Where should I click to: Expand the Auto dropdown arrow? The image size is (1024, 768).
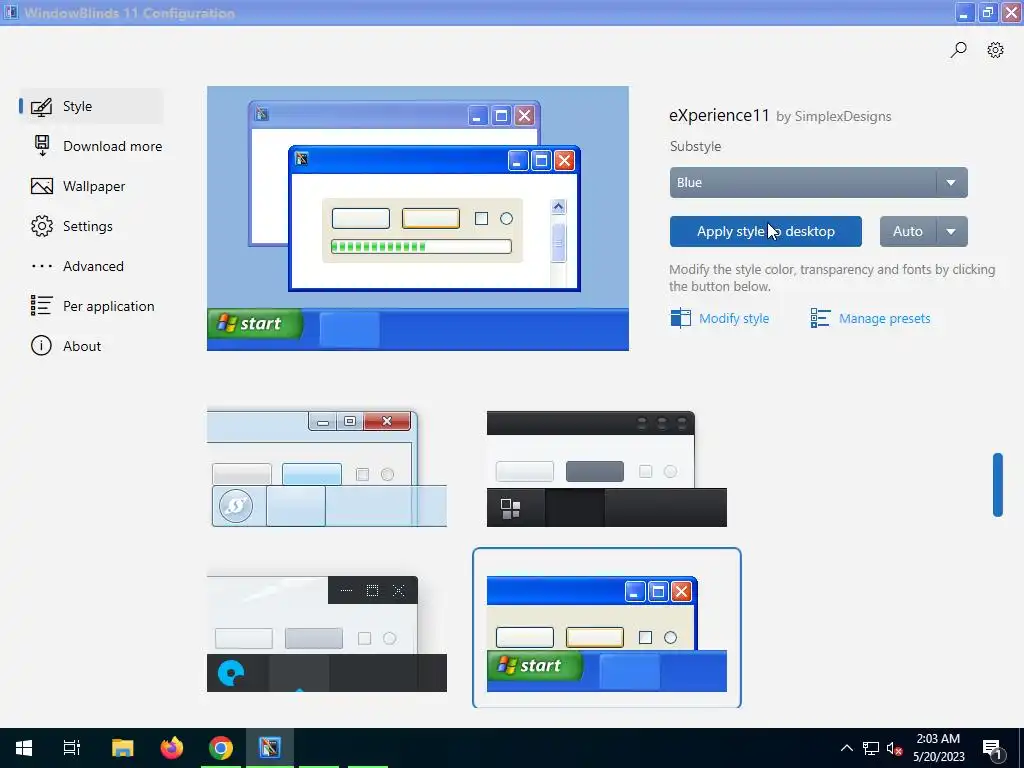pos(952,232)
